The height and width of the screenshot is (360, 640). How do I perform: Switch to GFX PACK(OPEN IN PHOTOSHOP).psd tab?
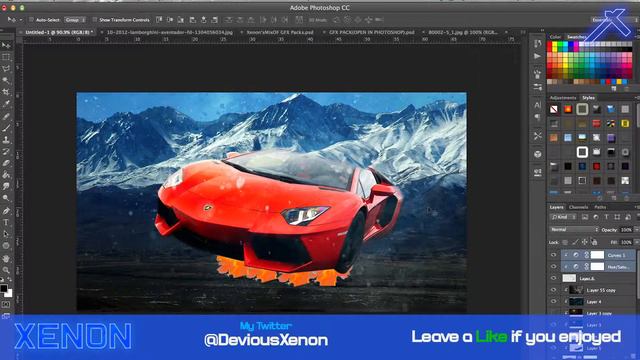click(371, 32)
